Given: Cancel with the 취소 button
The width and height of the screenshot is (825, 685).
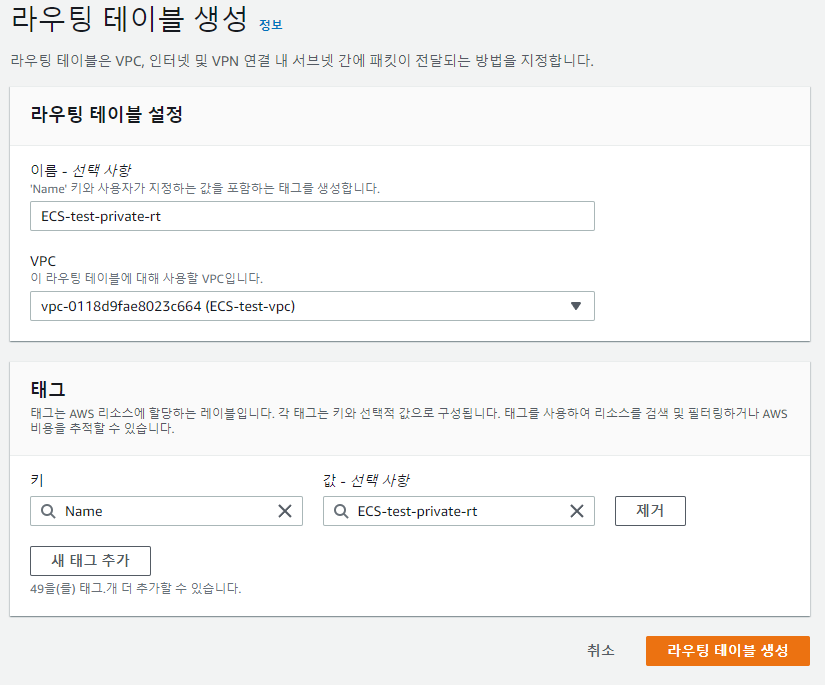Looking at the screenshot, I should point(601,651).
